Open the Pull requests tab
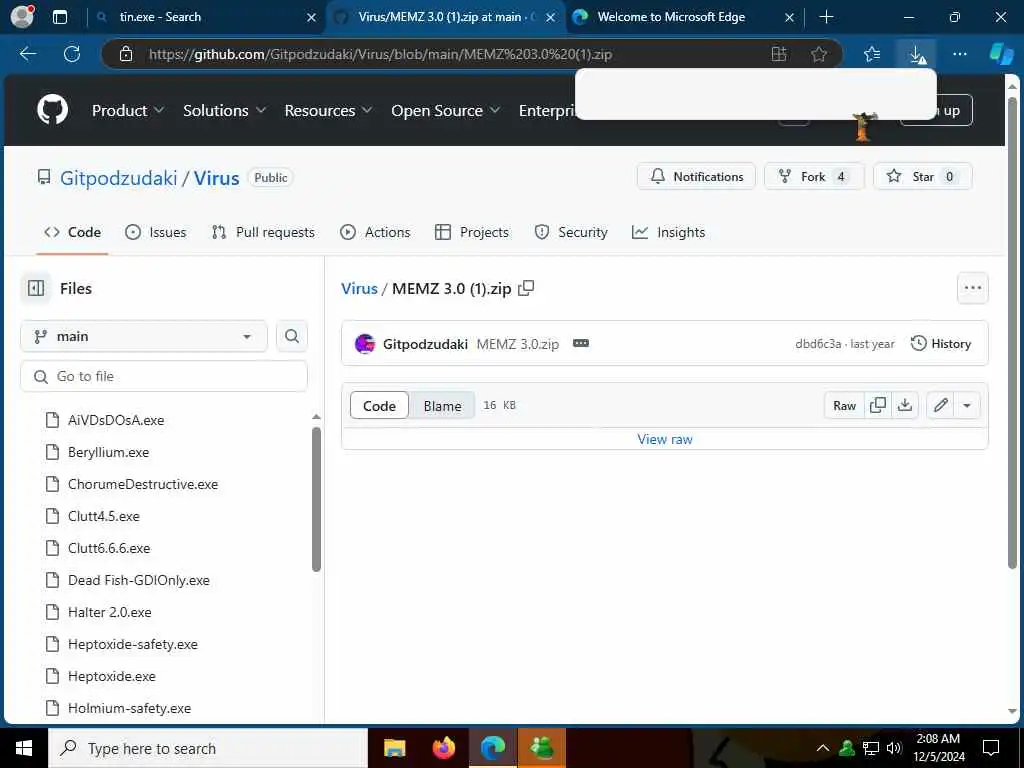The width and height of the screenshot is (1024, 768). [x=263, y=232]
